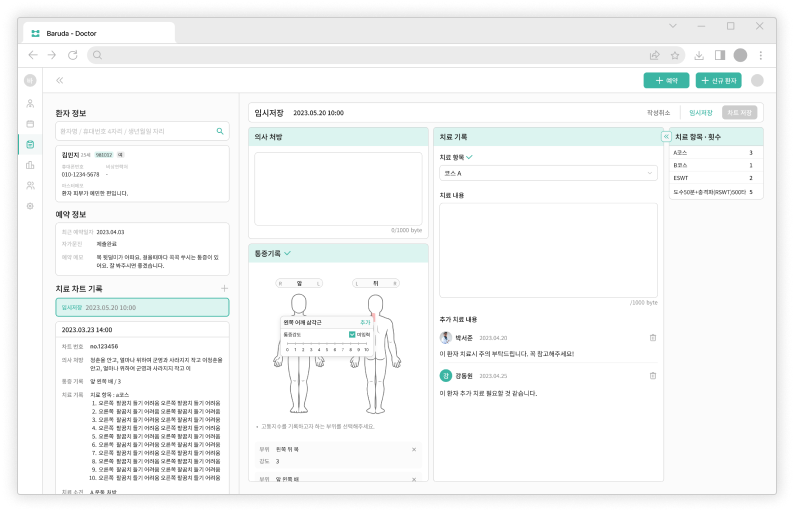The width and height of the screenshot is (794, 512).
Task: Click the round logo at sidebar top
Action: 30,80
